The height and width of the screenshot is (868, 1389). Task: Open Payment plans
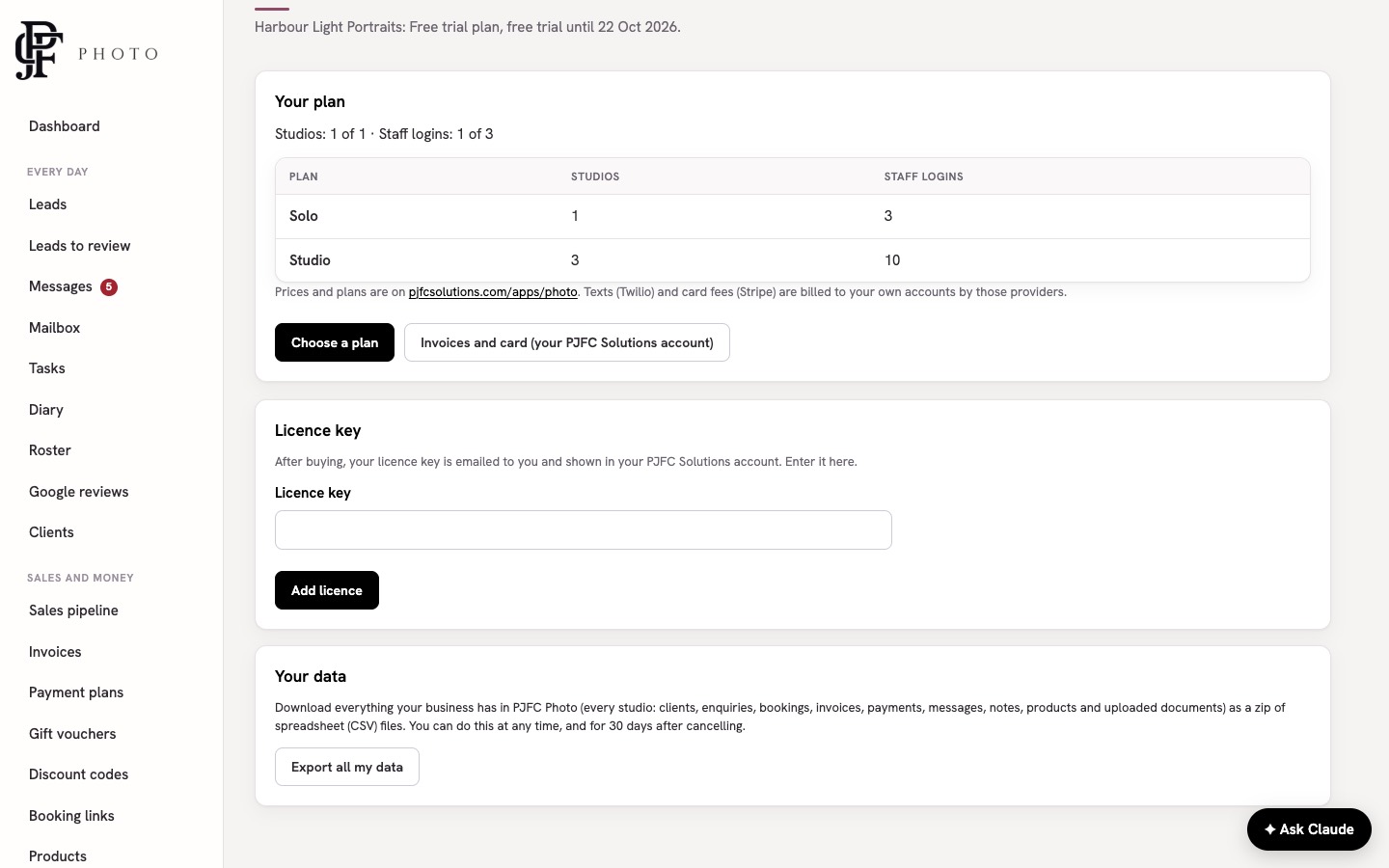[x=76, y=692]
